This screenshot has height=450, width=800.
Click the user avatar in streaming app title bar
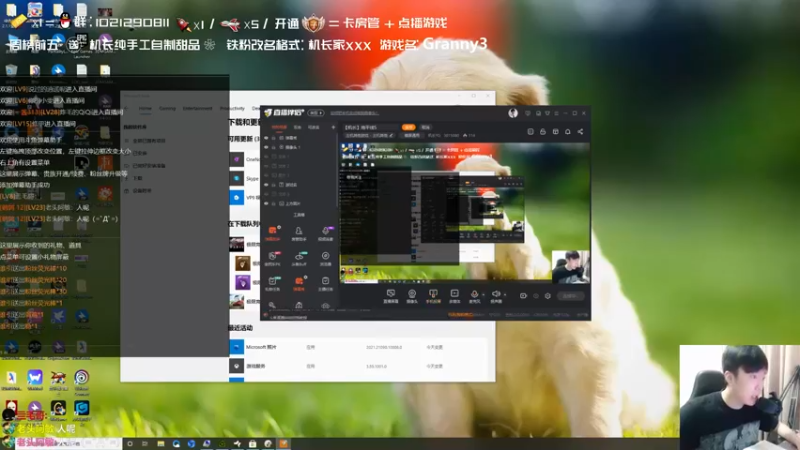pyautogui.click(x=513, y=113)
